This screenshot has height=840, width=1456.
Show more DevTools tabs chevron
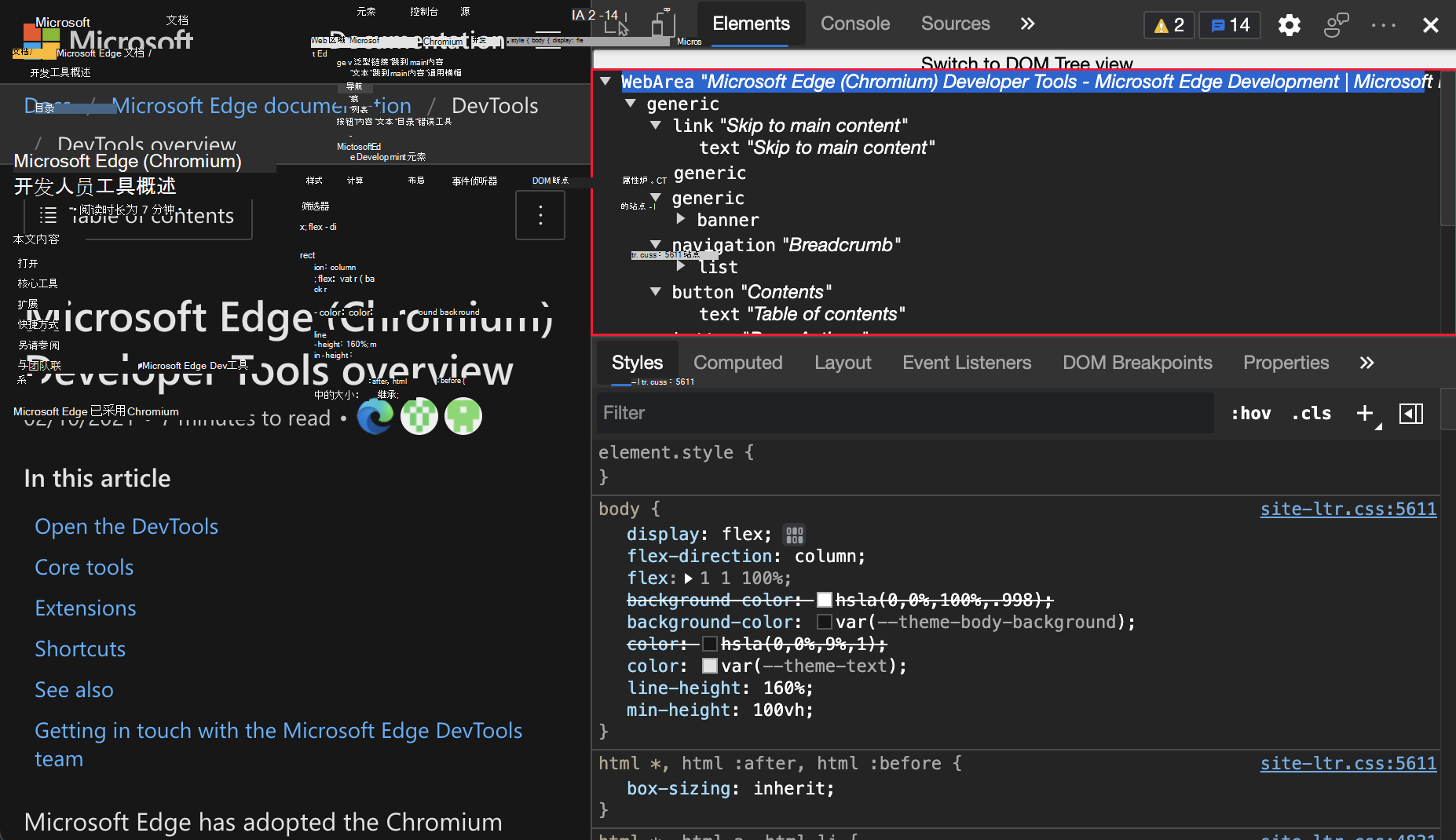tap(1027, 24)
